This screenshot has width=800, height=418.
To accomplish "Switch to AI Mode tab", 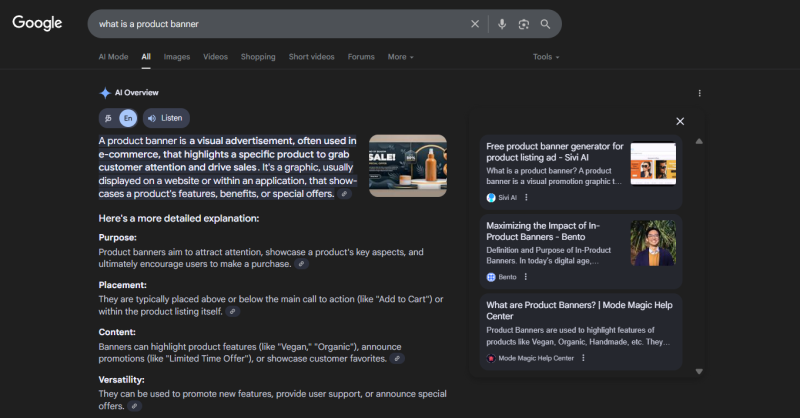I will pyautogui.click(x=113, y=57).
